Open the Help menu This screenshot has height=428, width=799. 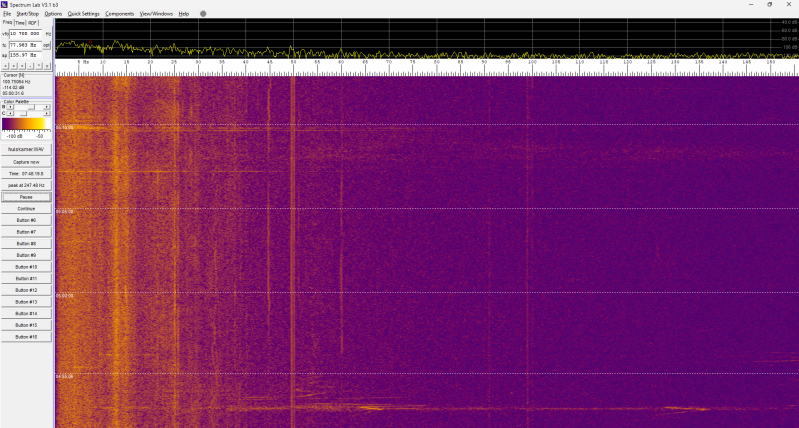point(183,14)
